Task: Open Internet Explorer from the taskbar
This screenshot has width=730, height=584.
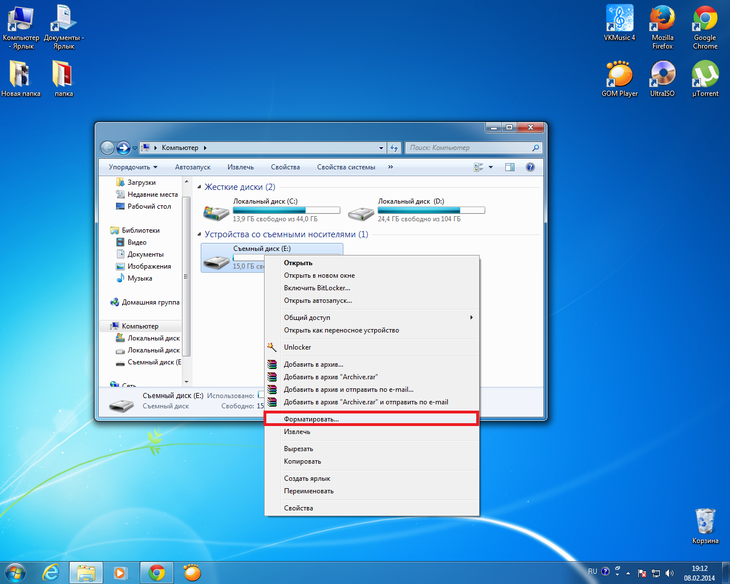Action: click(50, 572)
